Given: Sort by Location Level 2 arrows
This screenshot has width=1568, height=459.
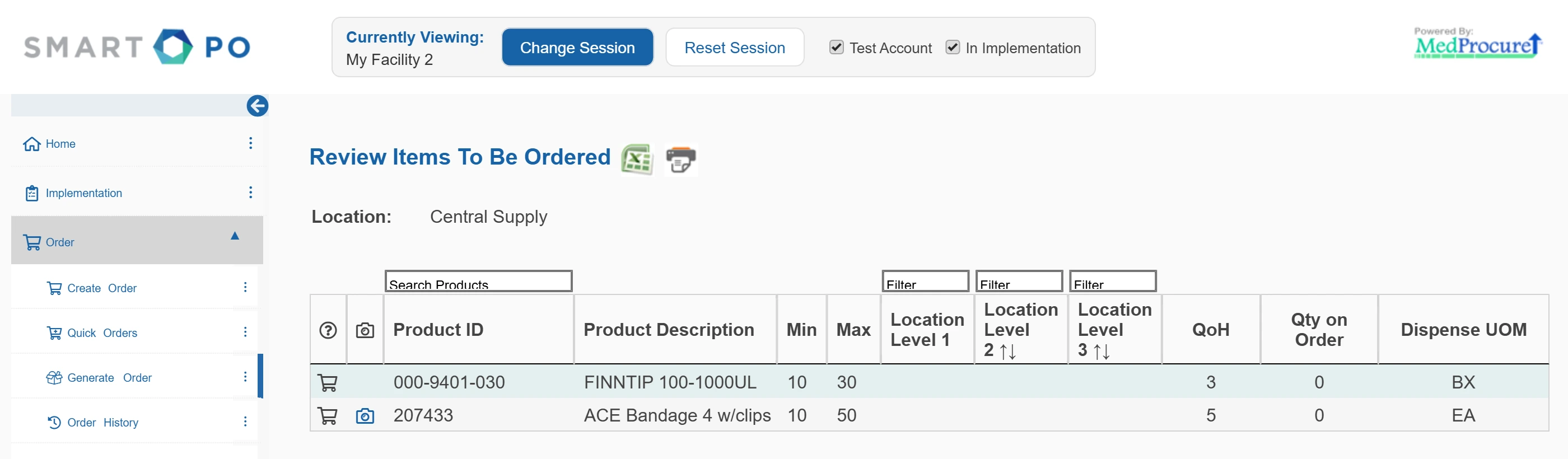Looking at the screenshot, I should click(1008, 352).
